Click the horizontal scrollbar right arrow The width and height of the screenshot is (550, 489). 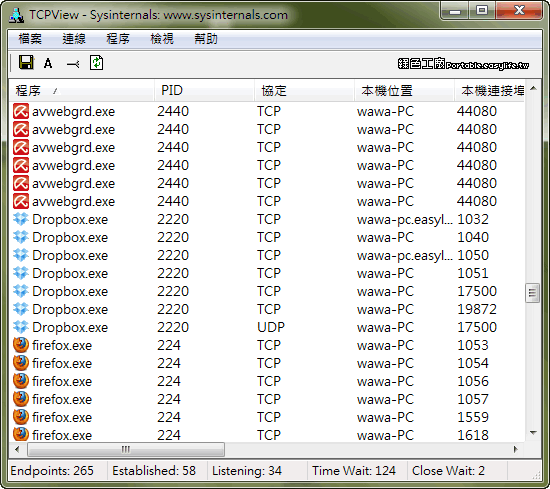pos(516,449)
